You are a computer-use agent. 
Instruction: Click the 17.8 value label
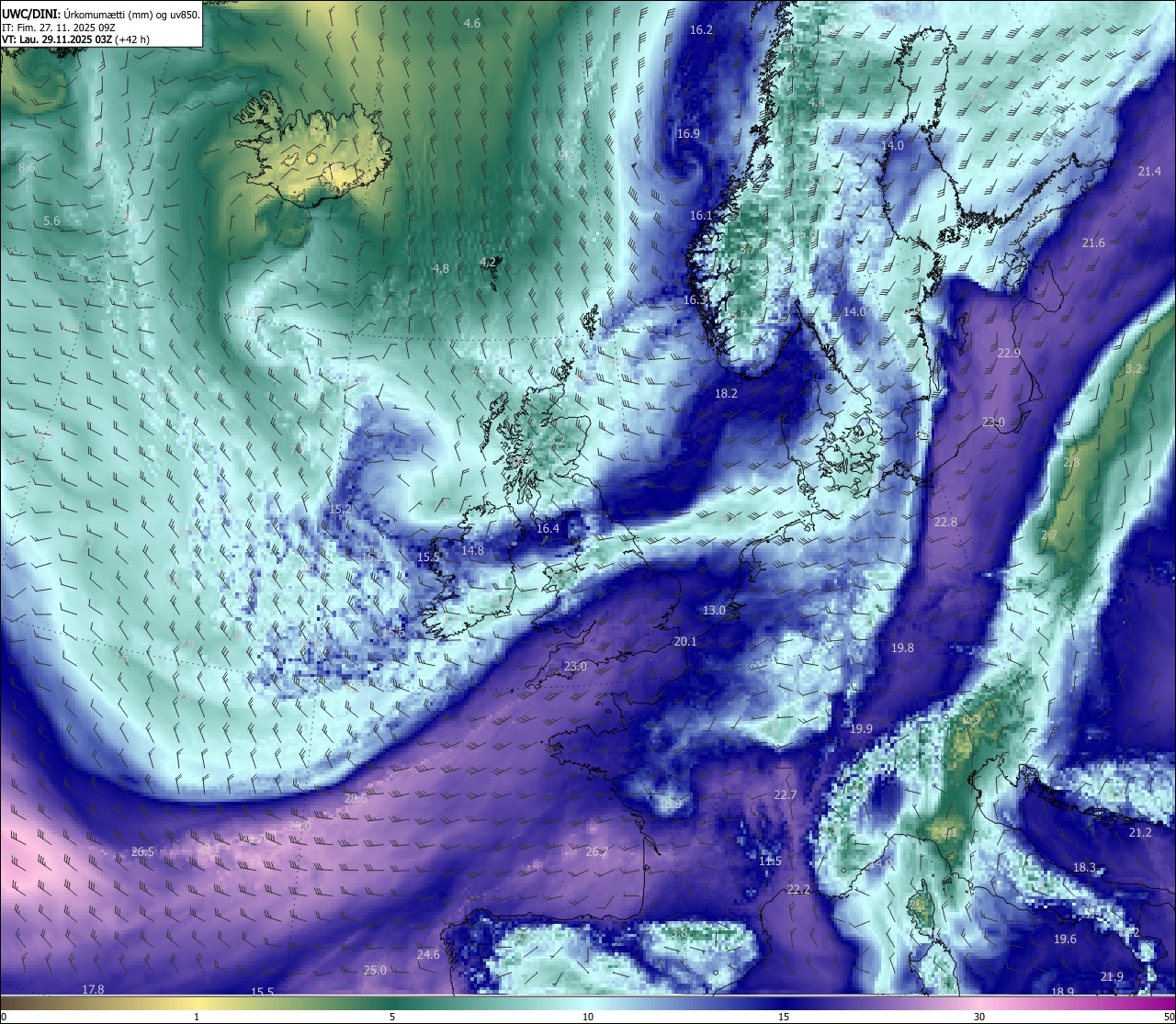(x=93, y=989)
